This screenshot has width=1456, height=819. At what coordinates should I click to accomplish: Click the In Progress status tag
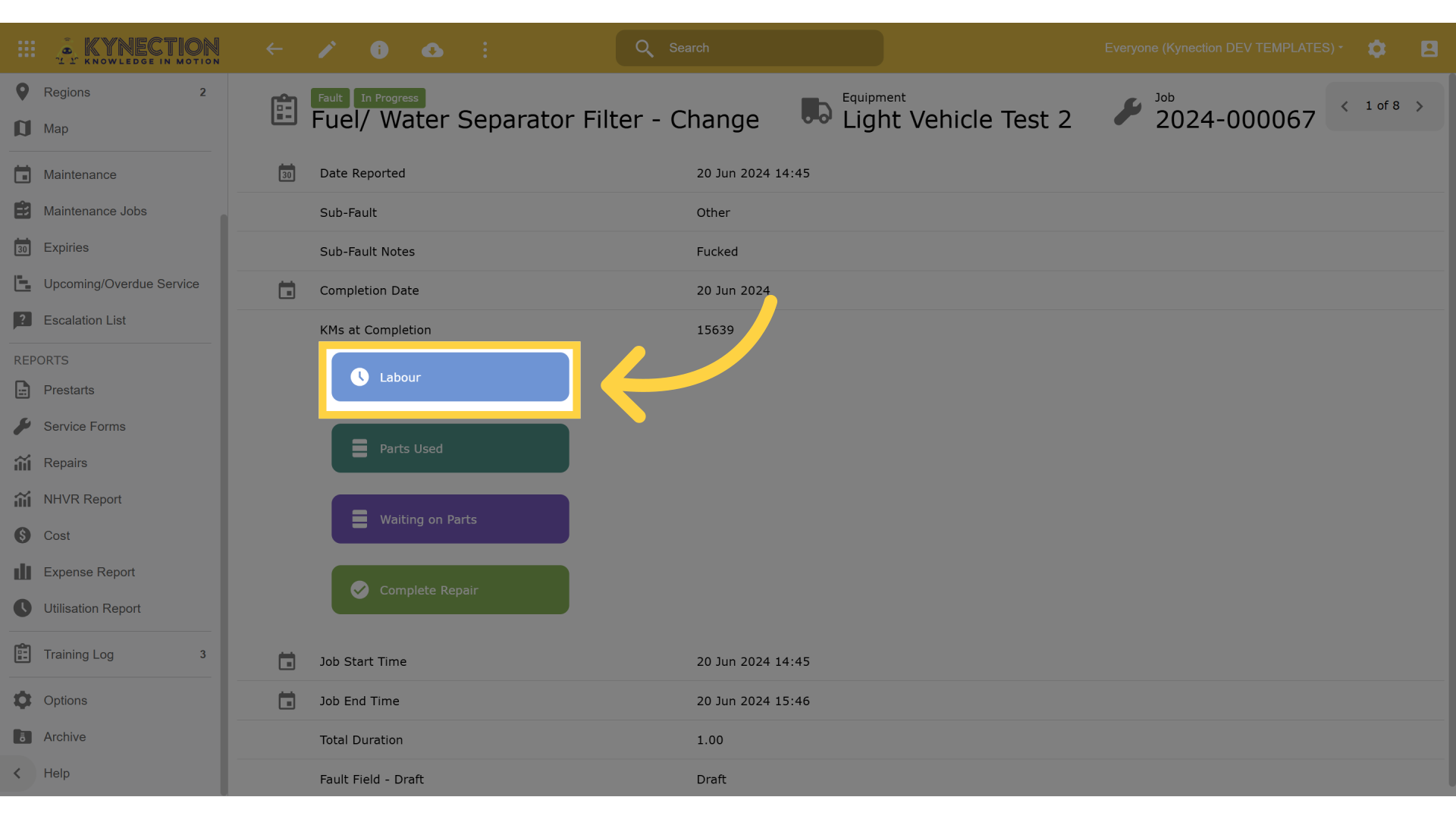390,98
